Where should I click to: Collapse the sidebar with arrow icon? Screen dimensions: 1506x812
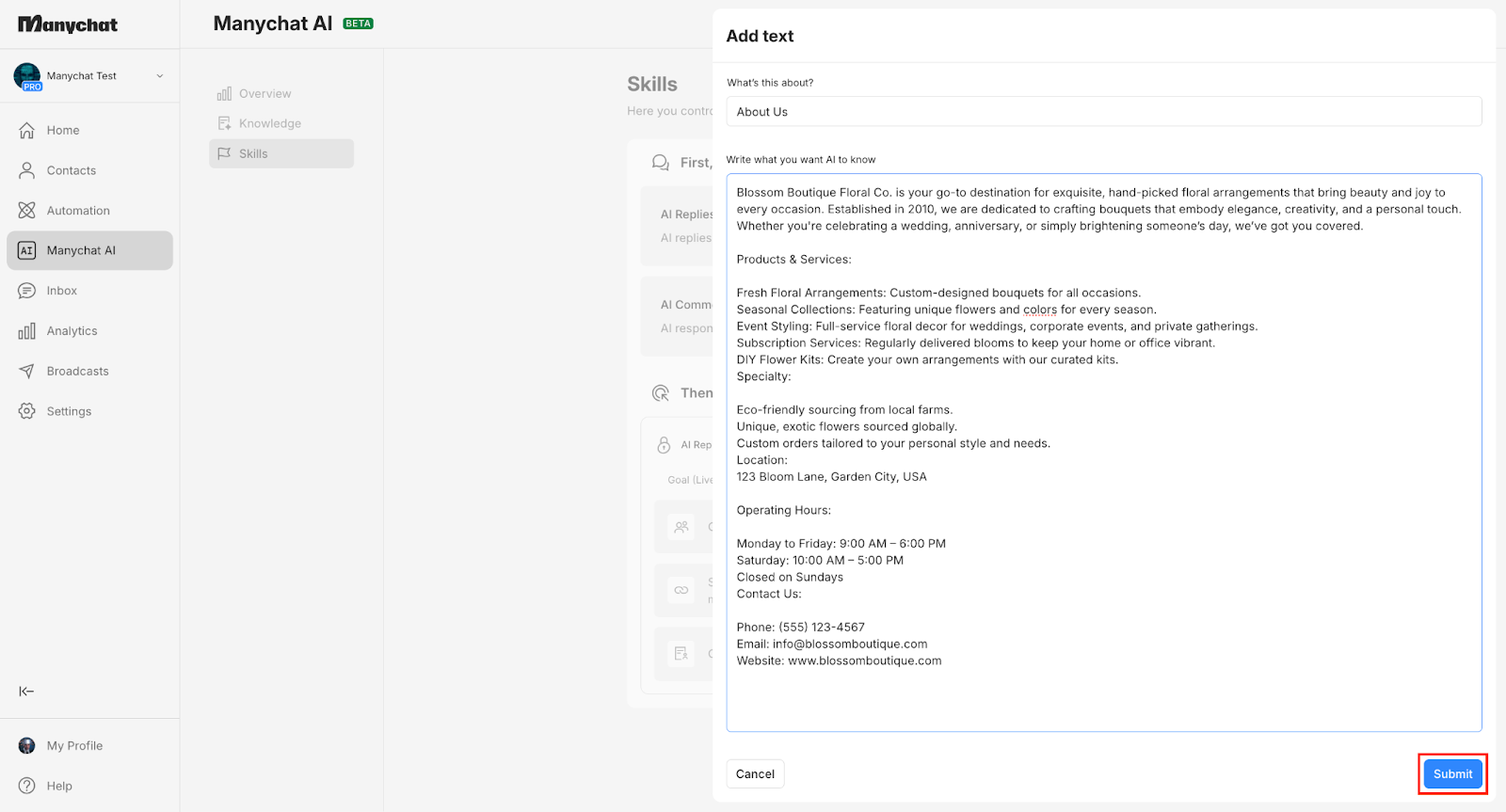(x=26, y=692)
